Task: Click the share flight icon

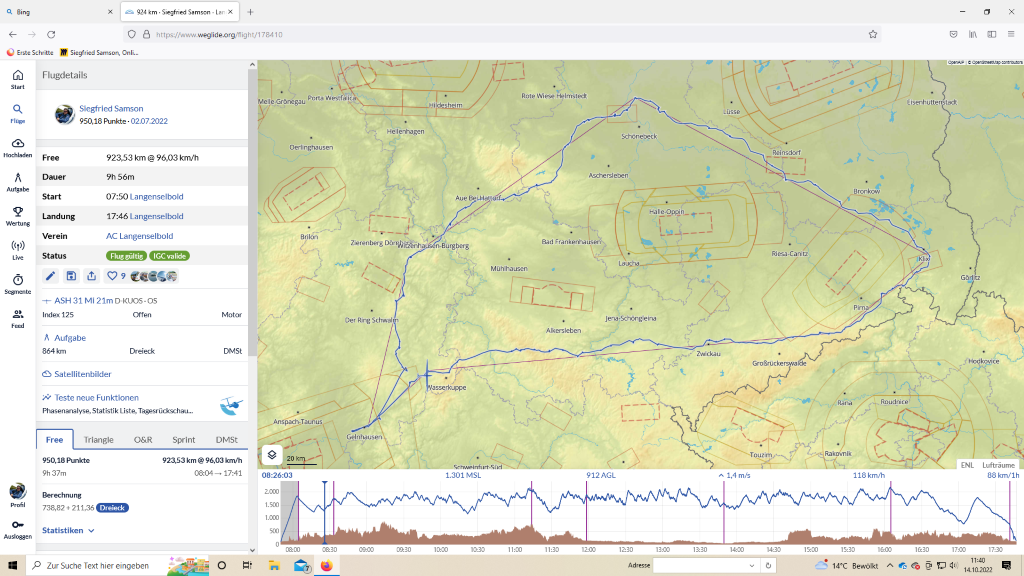Action: coord(92,276)
